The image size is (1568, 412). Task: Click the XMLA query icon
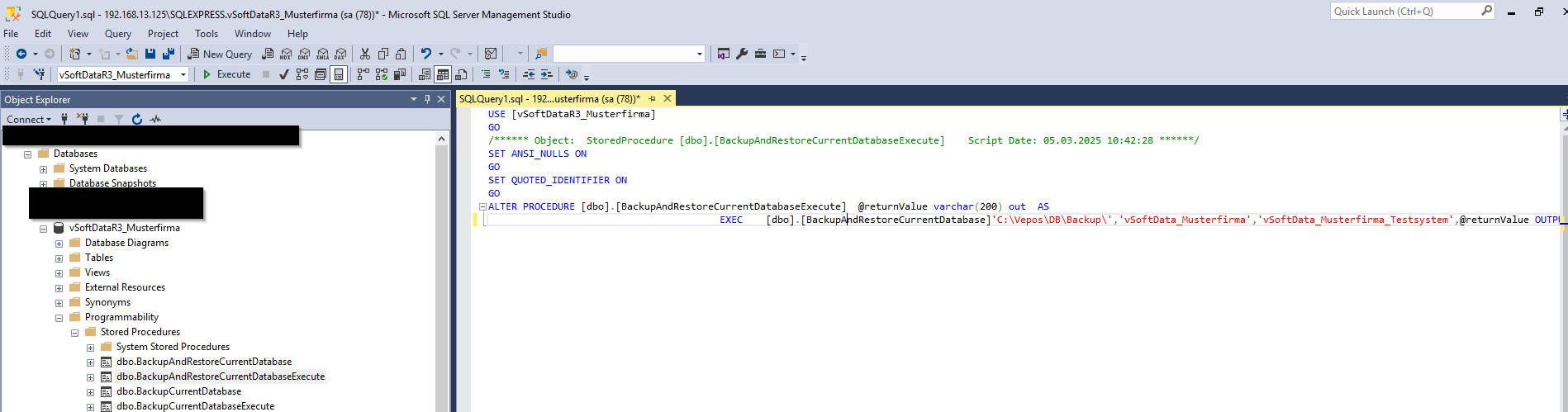point(322,54)
